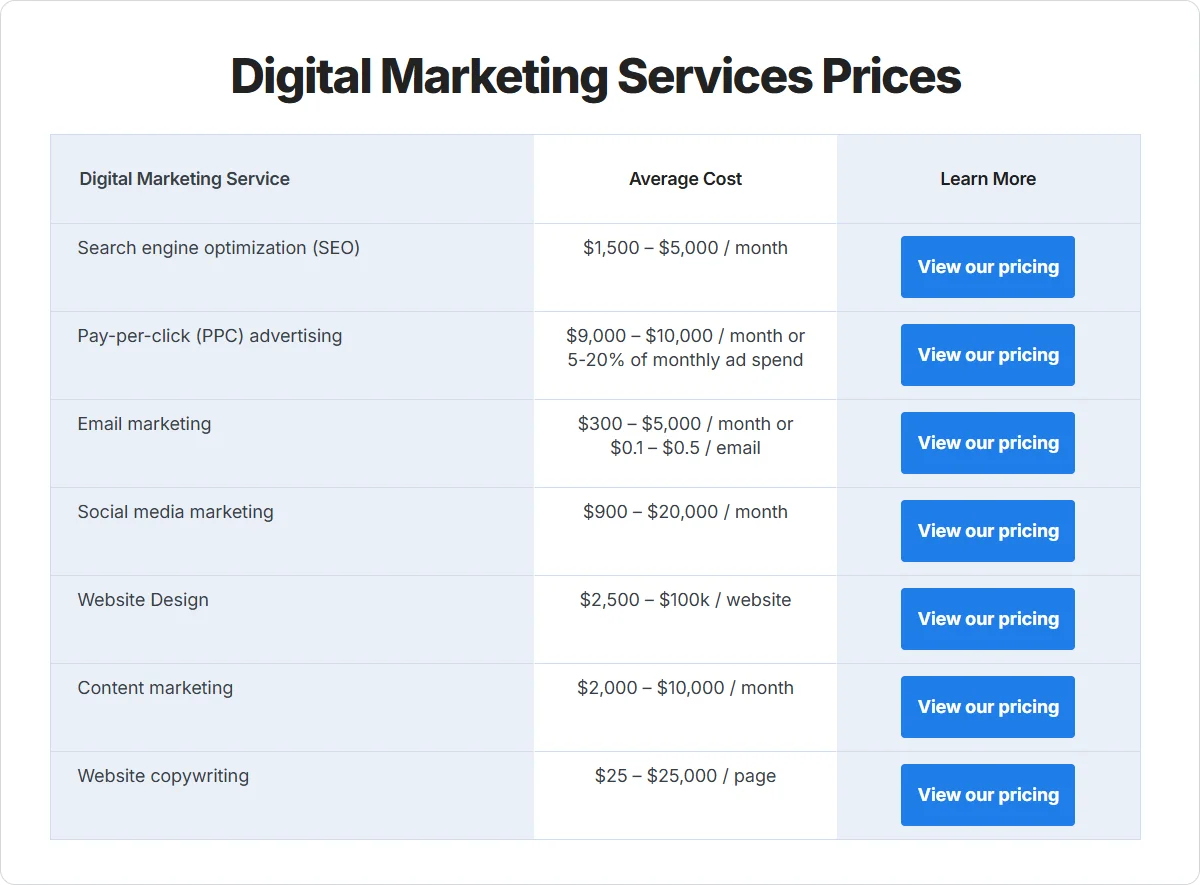Screen dimensions: 1200x885
Task: Select the Pay-per-click (PPC) advertising cell
Action: click(x=210, y=336)
